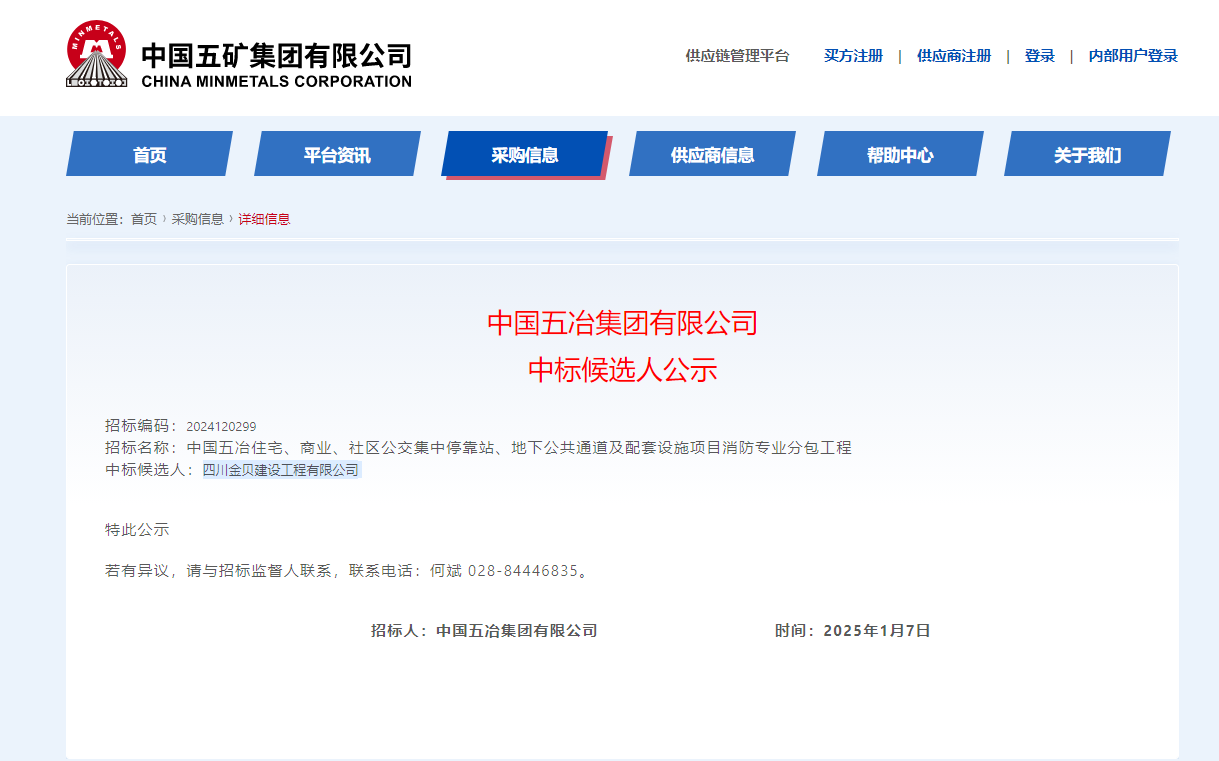Click the 招标人 中国五冶集团有限公司 line
Viewport: 1219px width, 761px height.
484,631
